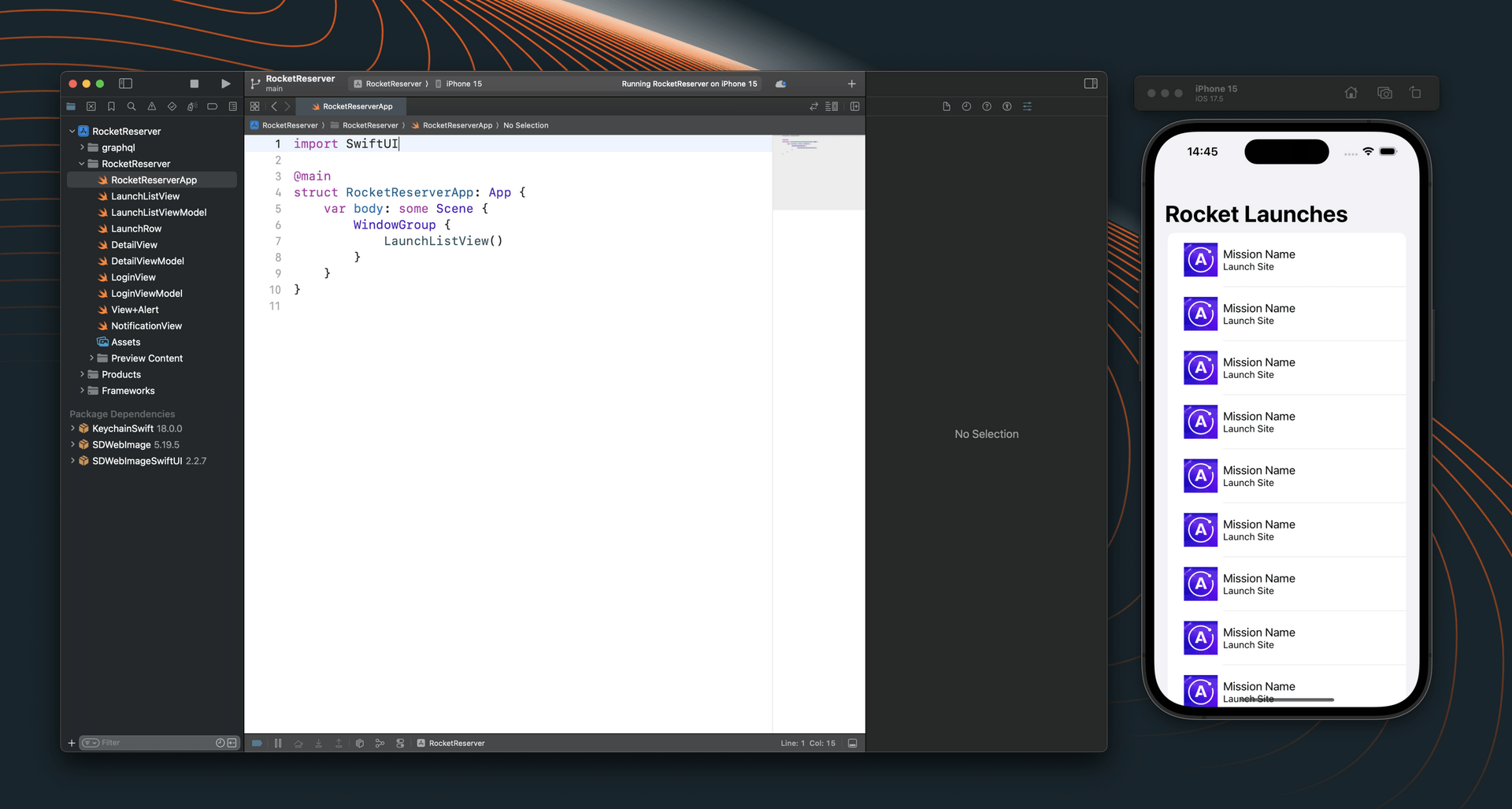Open the Find navigator magnifier icon
1512x809 pixels.
(132, 106)
